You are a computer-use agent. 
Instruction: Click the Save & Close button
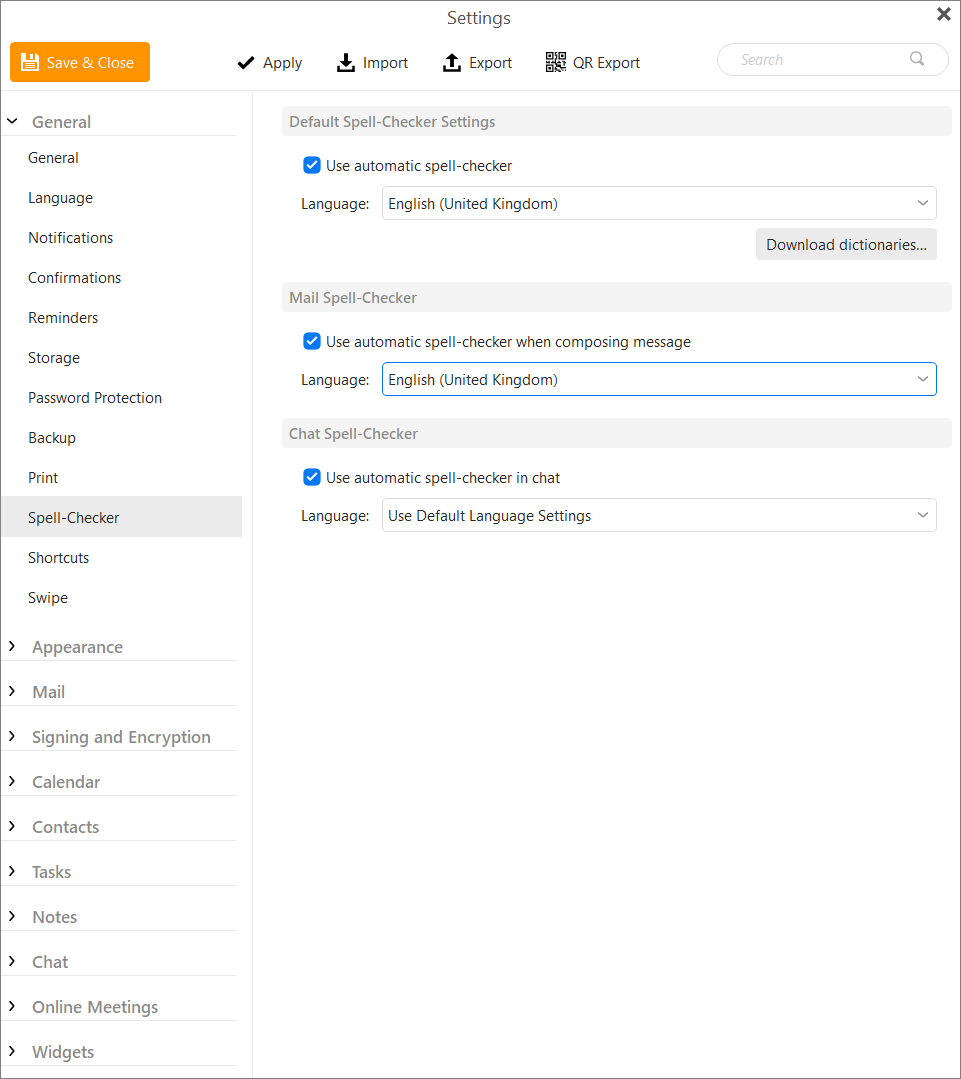[80, 62]
